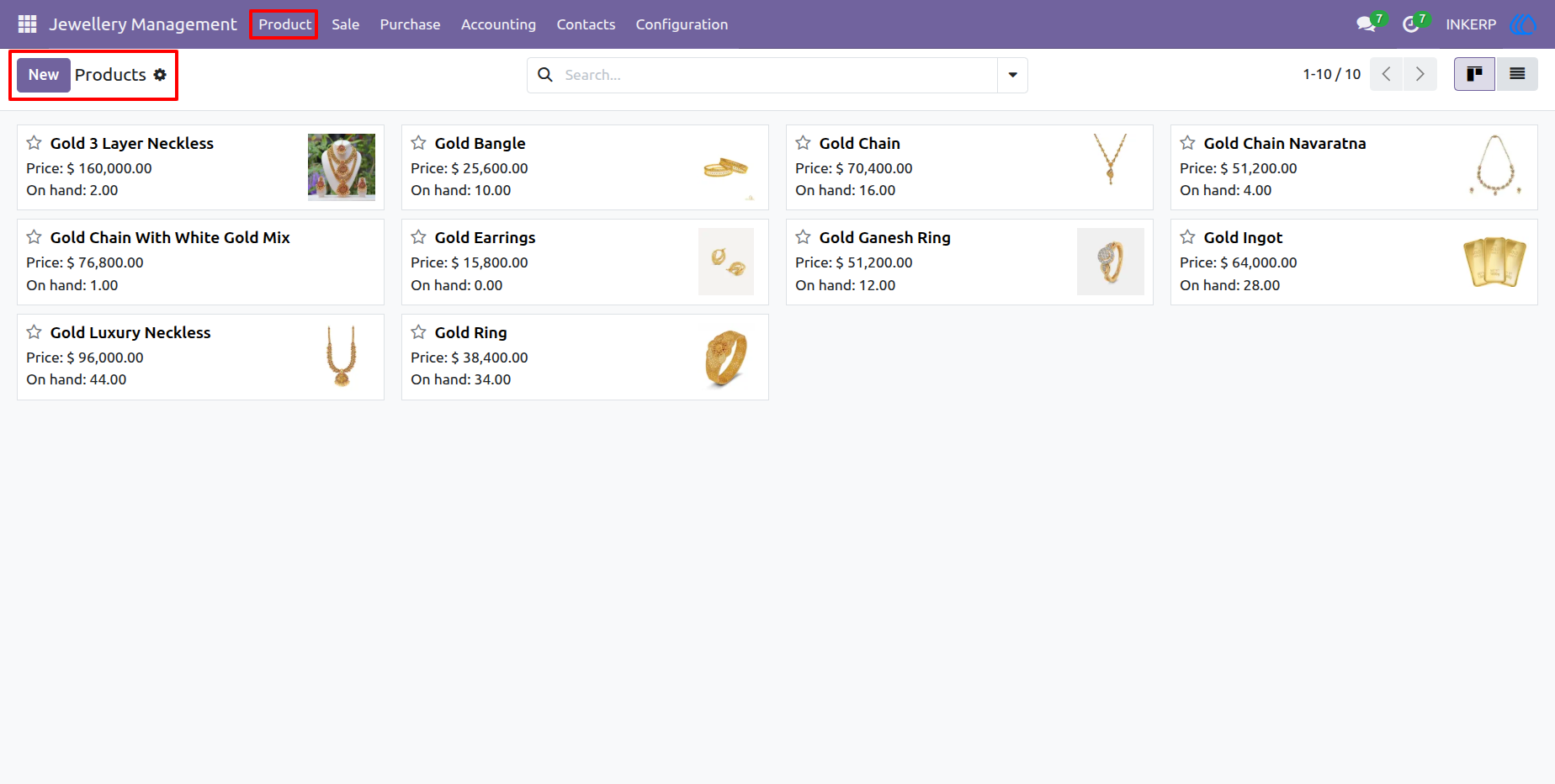1555x784 pixels.
Task: Switch to Kanban view
Action: coord(1474,74)
